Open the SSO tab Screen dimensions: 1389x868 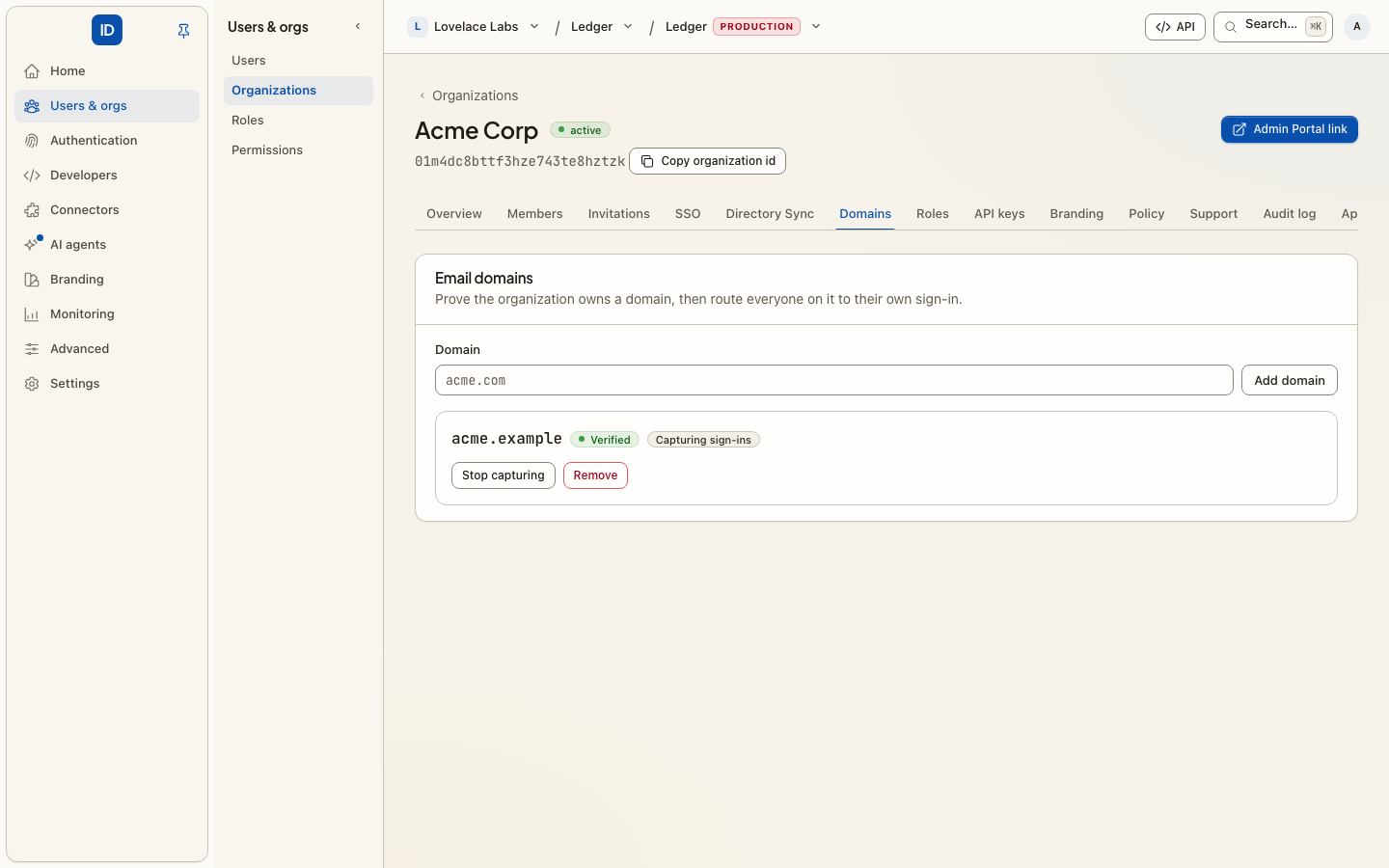point(688,214)
